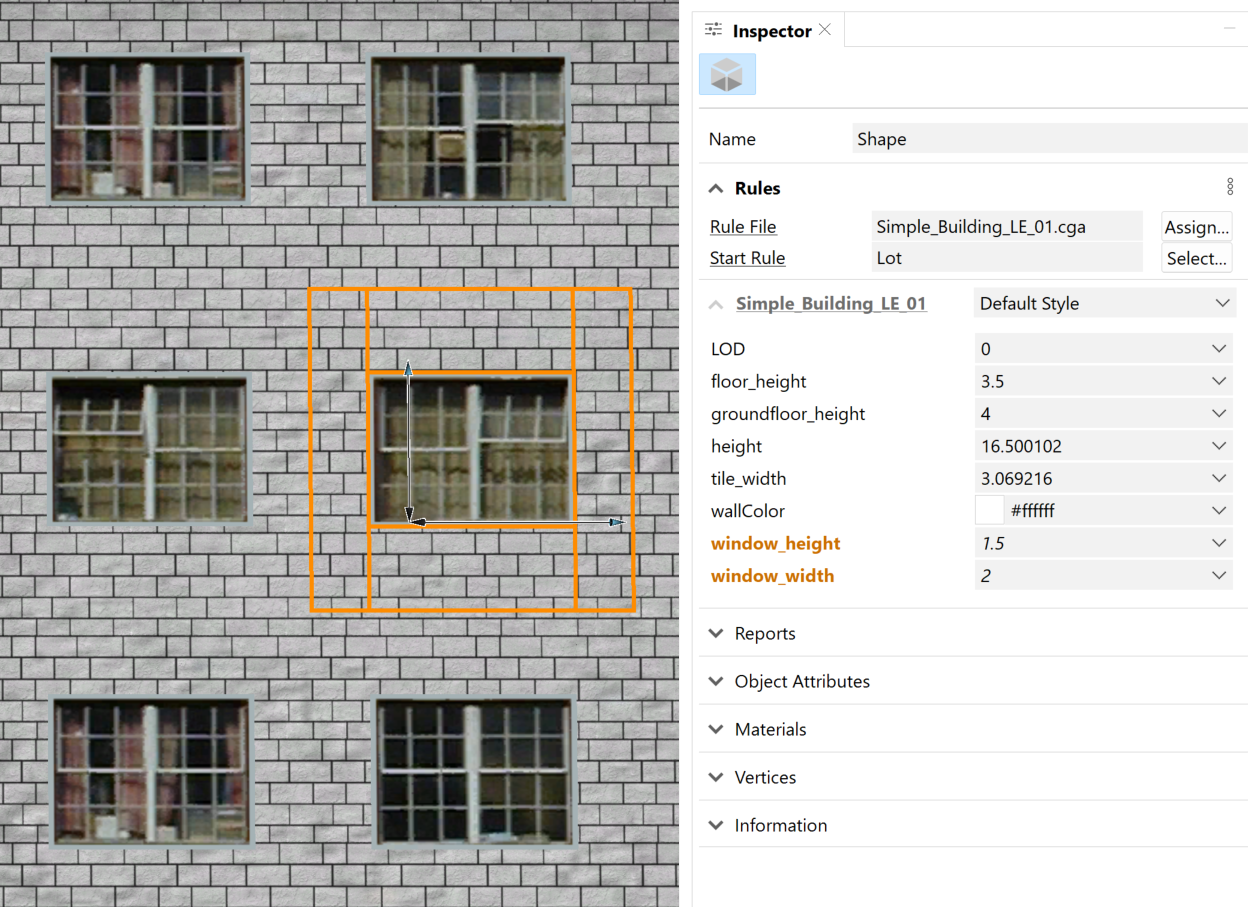Viewport: 1248px width, 907px height.
Task: Click the wallColor white color swatch
Action: [x=989, y=510]
